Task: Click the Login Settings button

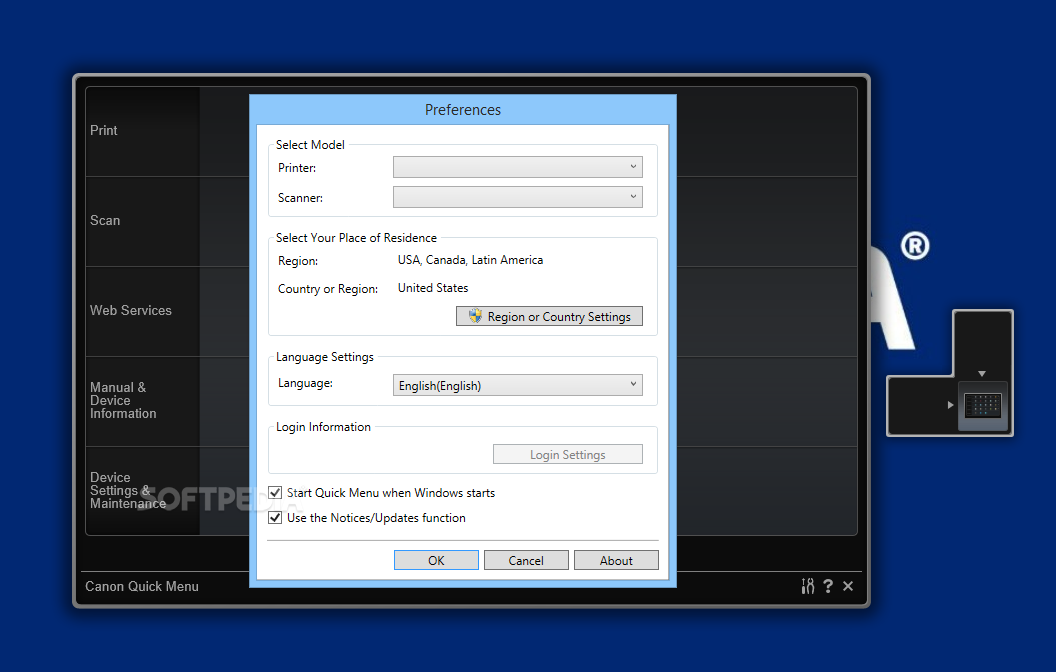Action: (x=567, y=455)
